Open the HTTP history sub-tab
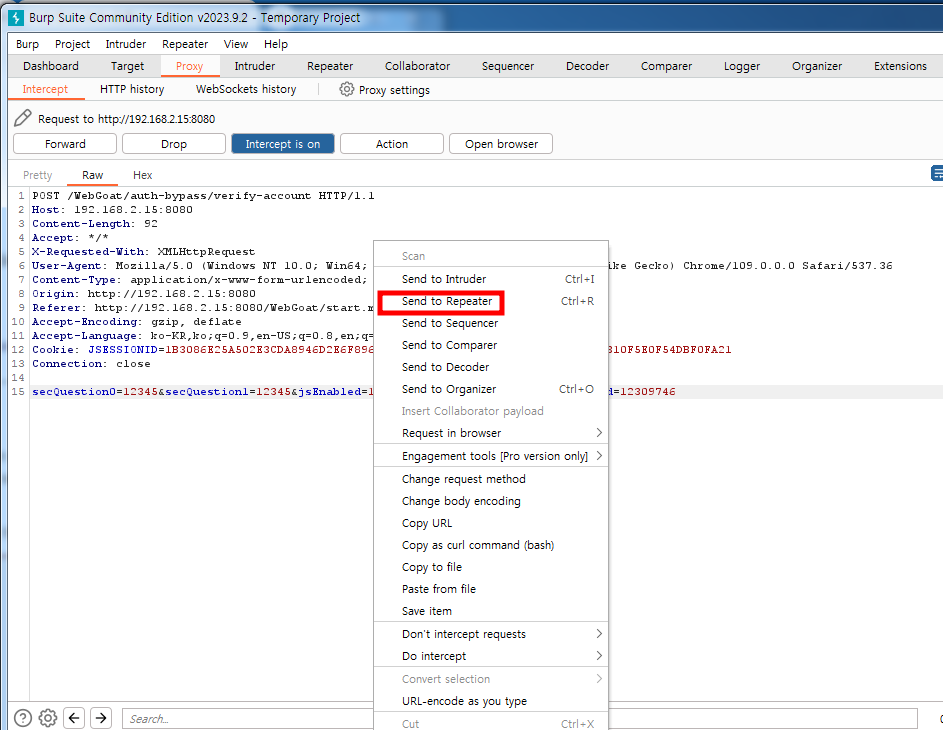The height and width of the screenshot is (730, 943). point(132,89)
